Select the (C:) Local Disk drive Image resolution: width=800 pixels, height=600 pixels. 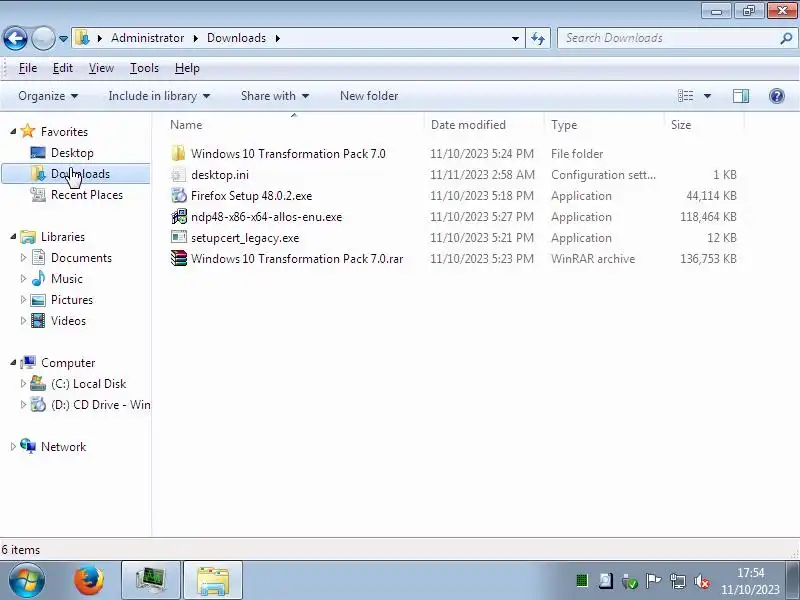[88, 384]
